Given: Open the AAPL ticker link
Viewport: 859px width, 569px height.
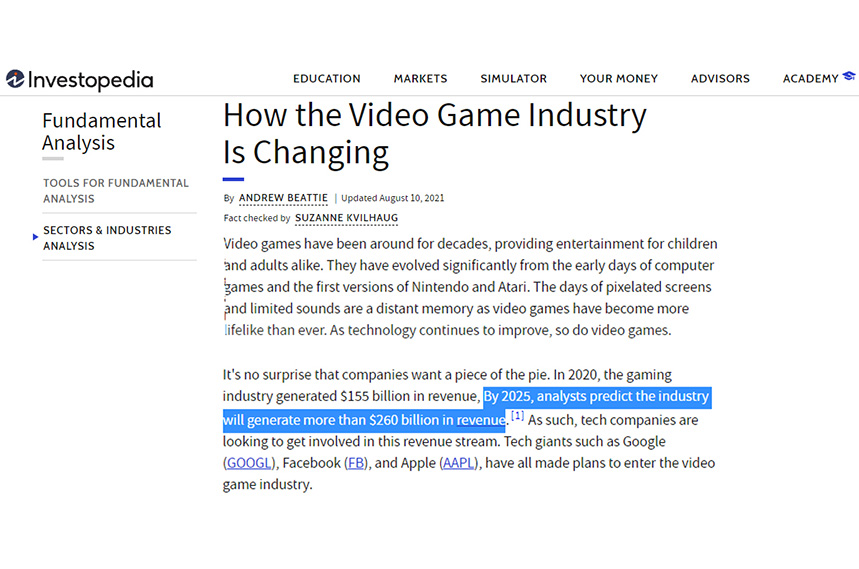Looking at the screenshot, I should pyautogui.click(x=459, y=463).
